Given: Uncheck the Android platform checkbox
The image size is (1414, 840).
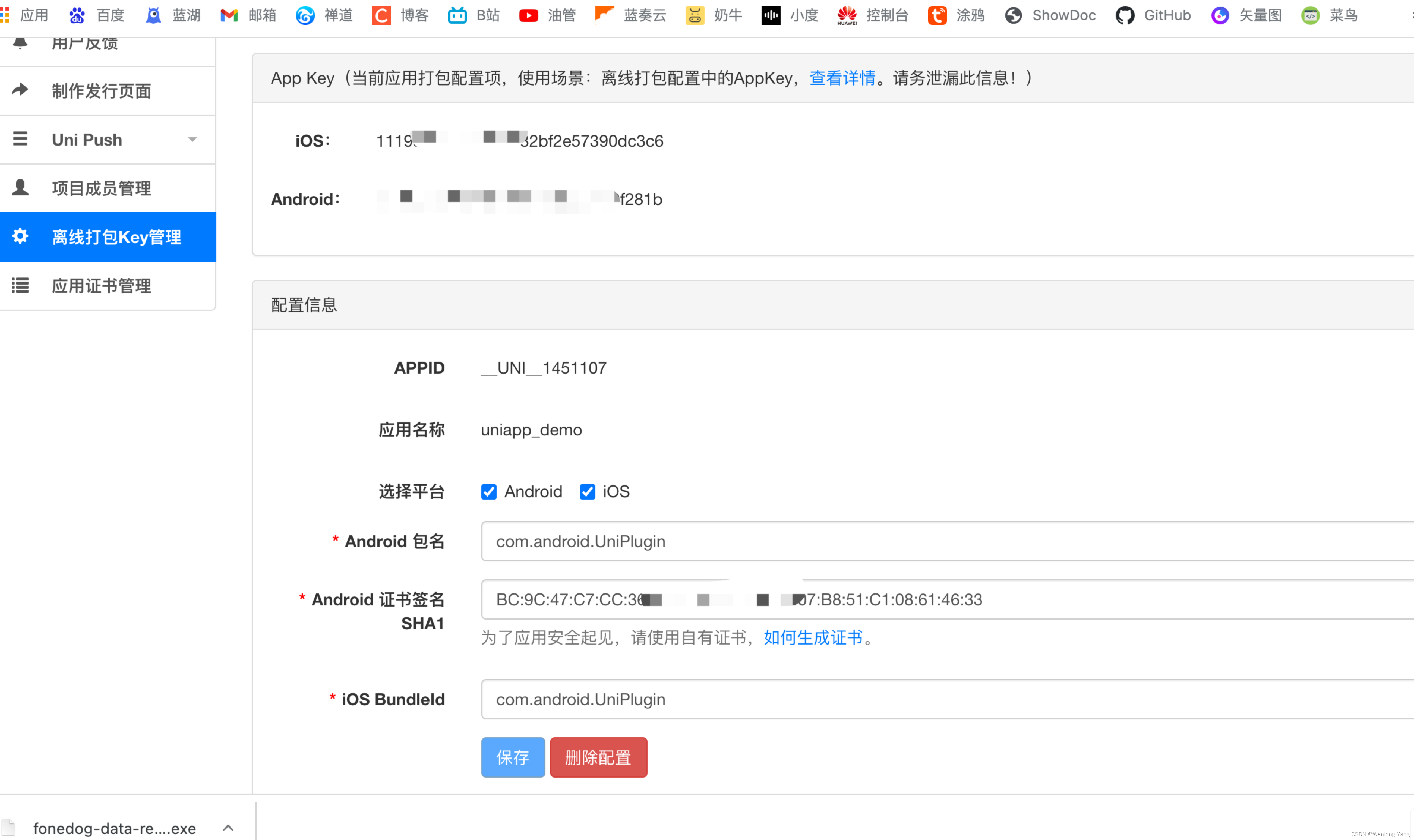Looking at the screenshot, I should (488, 491).
